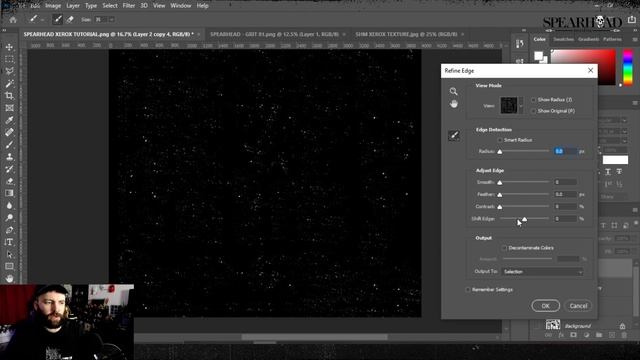Select the Rectangle shape tool
Image resolution: width=640 pixels, height=360 pixels.
(x=9, y=267)
